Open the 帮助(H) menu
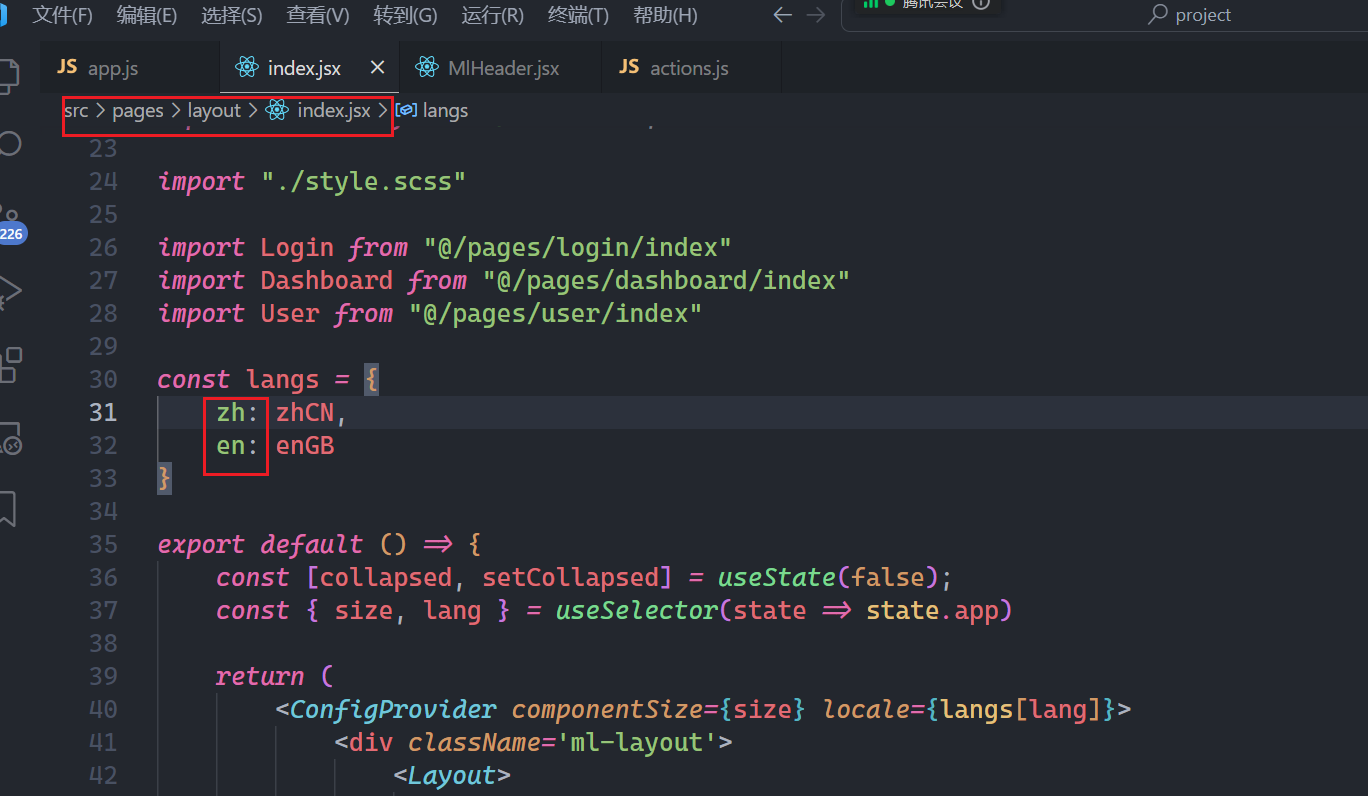The height and width of the screenshot is (796, 1368). coord(665,15)
